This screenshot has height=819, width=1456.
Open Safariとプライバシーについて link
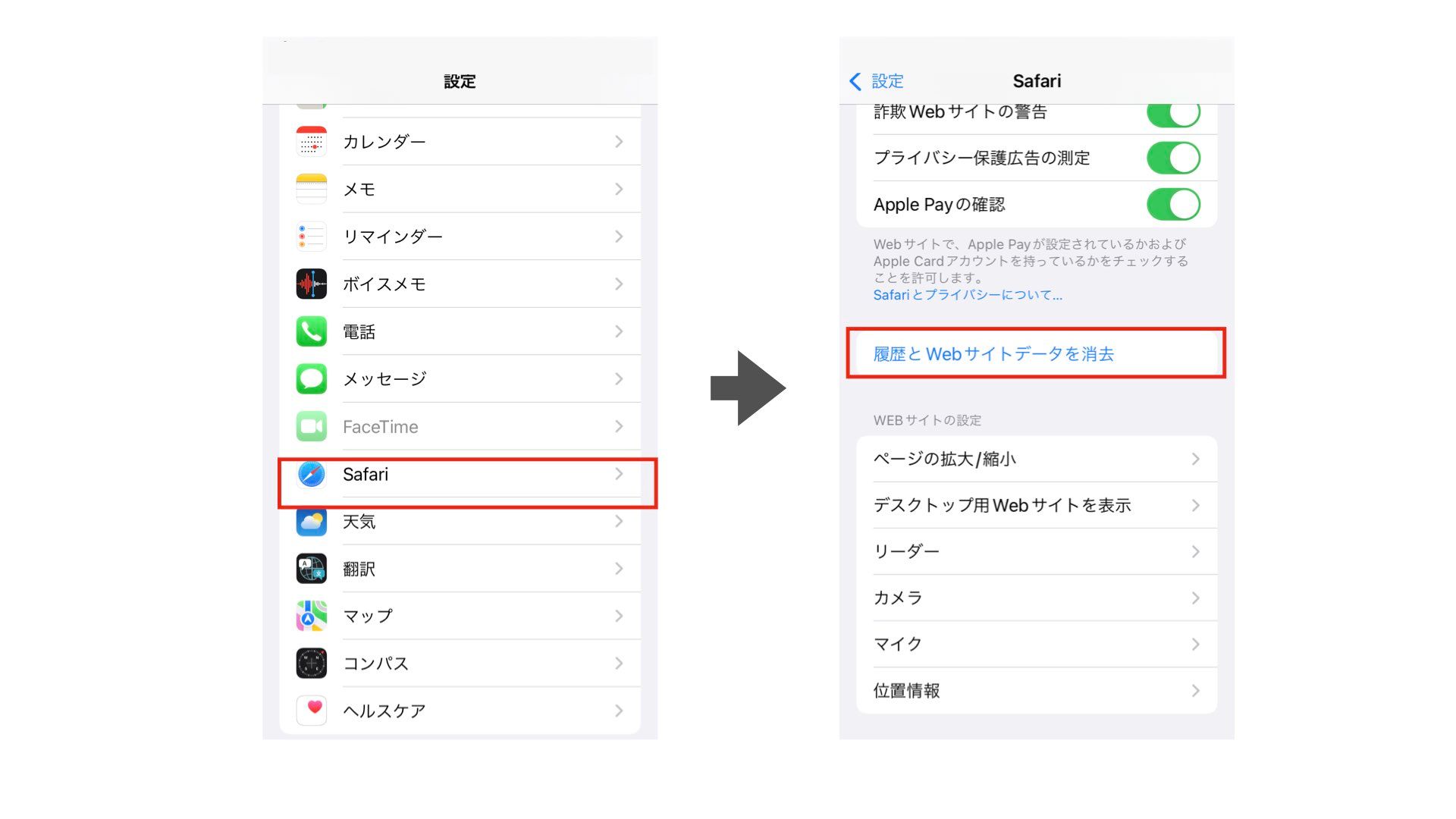(968, 295)
